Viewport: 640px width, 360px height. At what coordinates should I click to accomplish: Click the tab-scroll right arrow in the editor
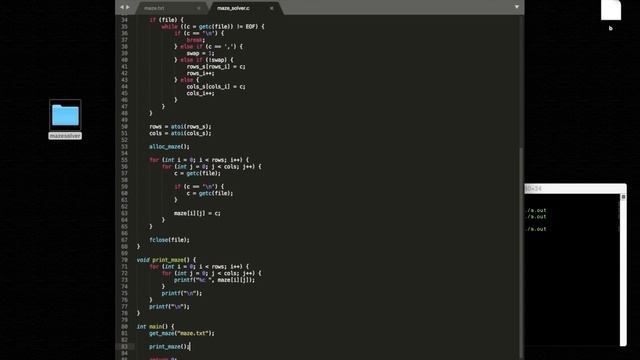coord(128,7)
